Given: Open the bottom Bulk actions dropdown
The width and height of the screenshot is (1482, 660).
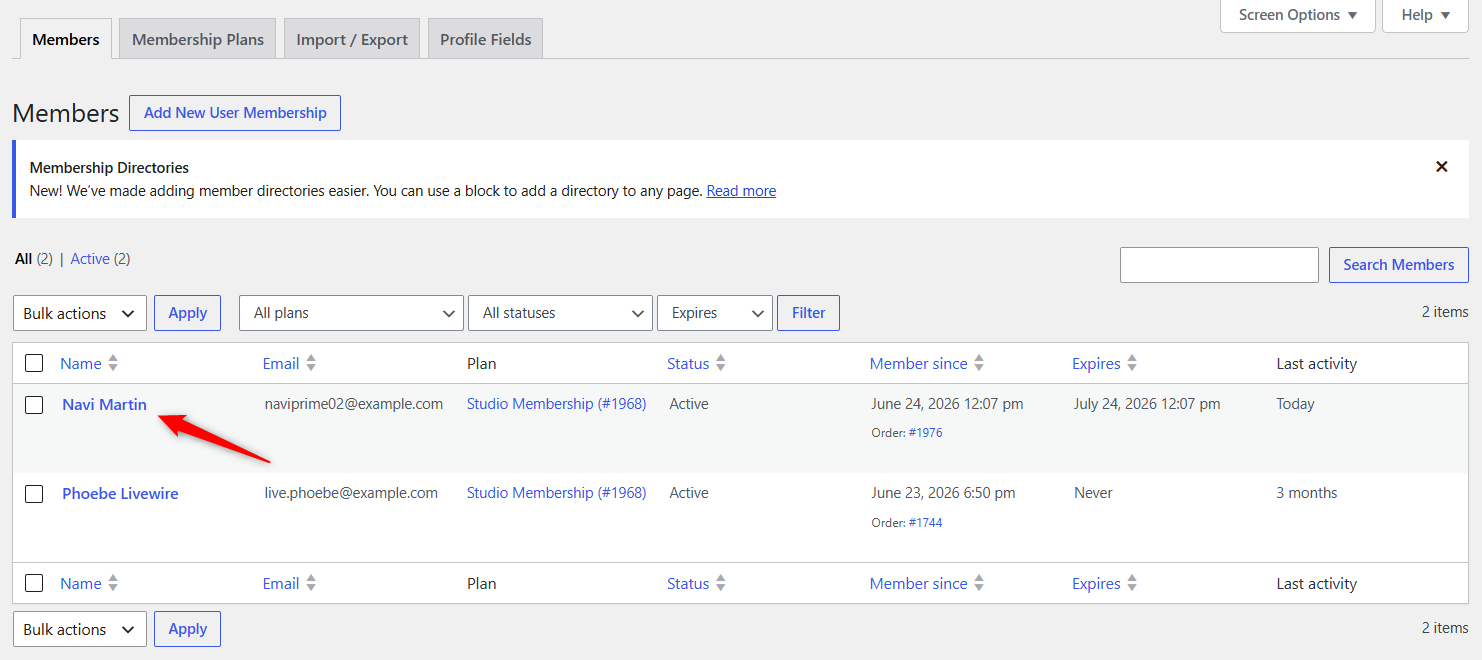Looking at the screenshot, I should pos(80,629).
